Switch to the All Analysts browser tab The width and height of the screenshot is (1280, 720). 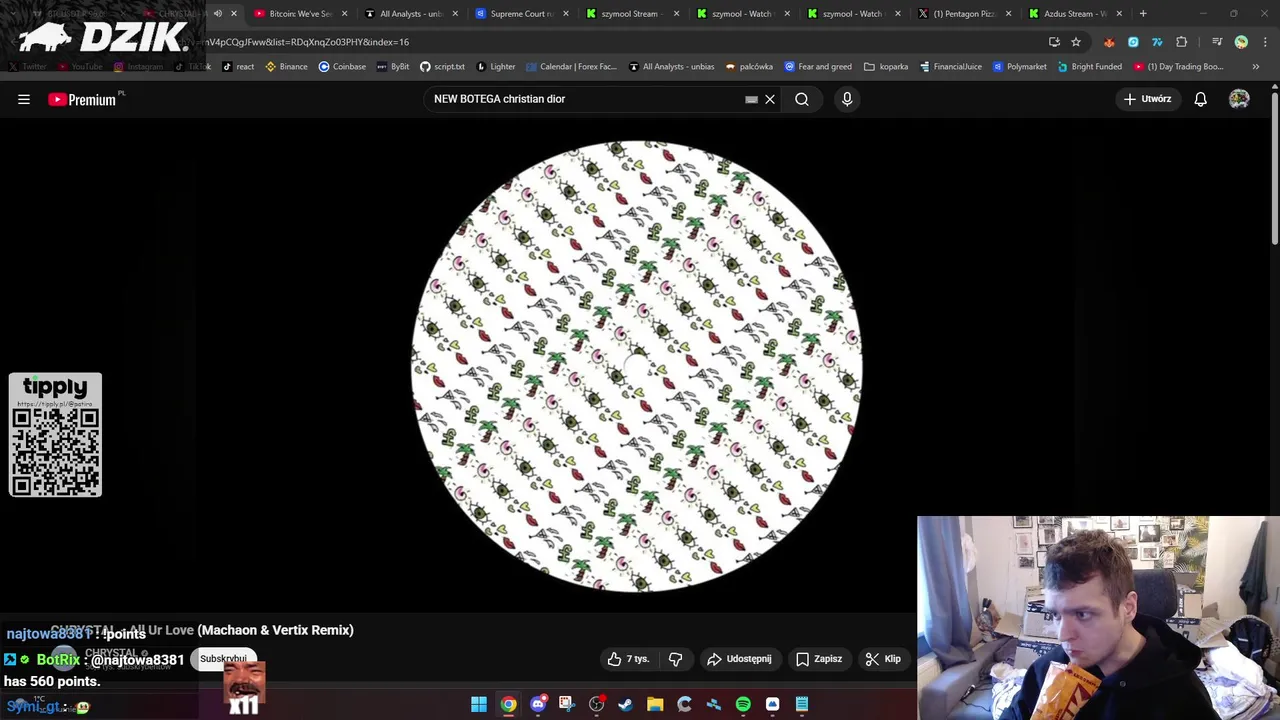point(411,14)
